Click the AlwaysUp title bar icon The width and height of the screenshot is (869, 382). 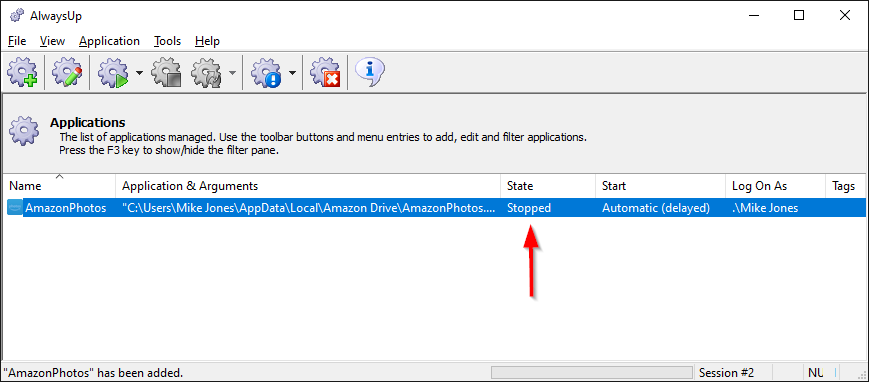click(x=17, y=16)
